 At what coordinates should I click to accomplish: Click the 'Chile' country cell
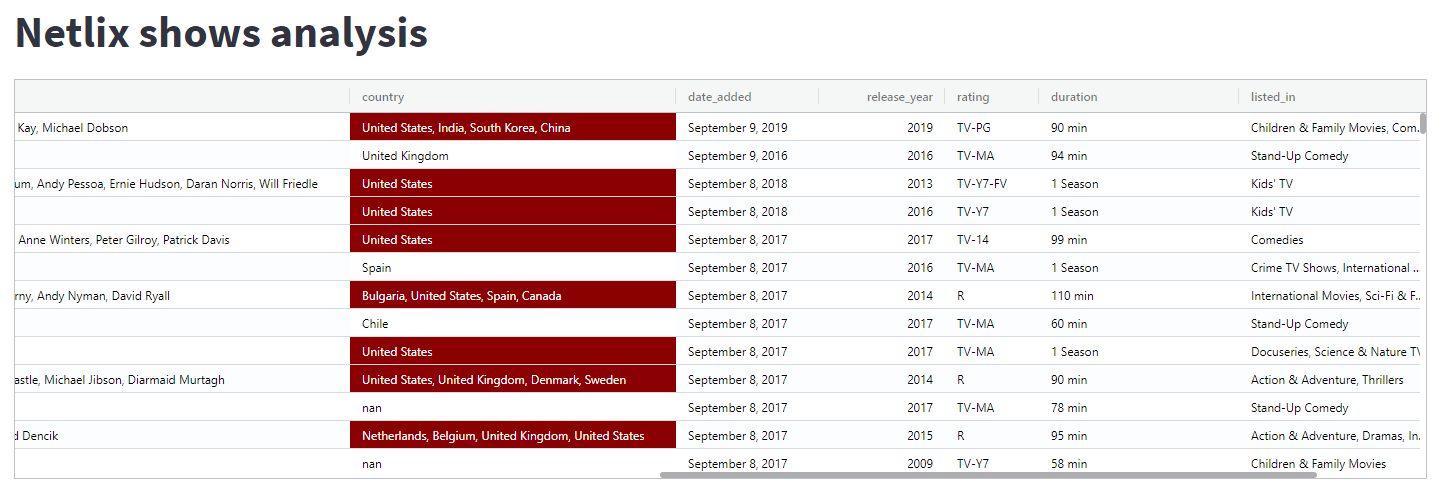pyautogui.click(x=375, y=324)
